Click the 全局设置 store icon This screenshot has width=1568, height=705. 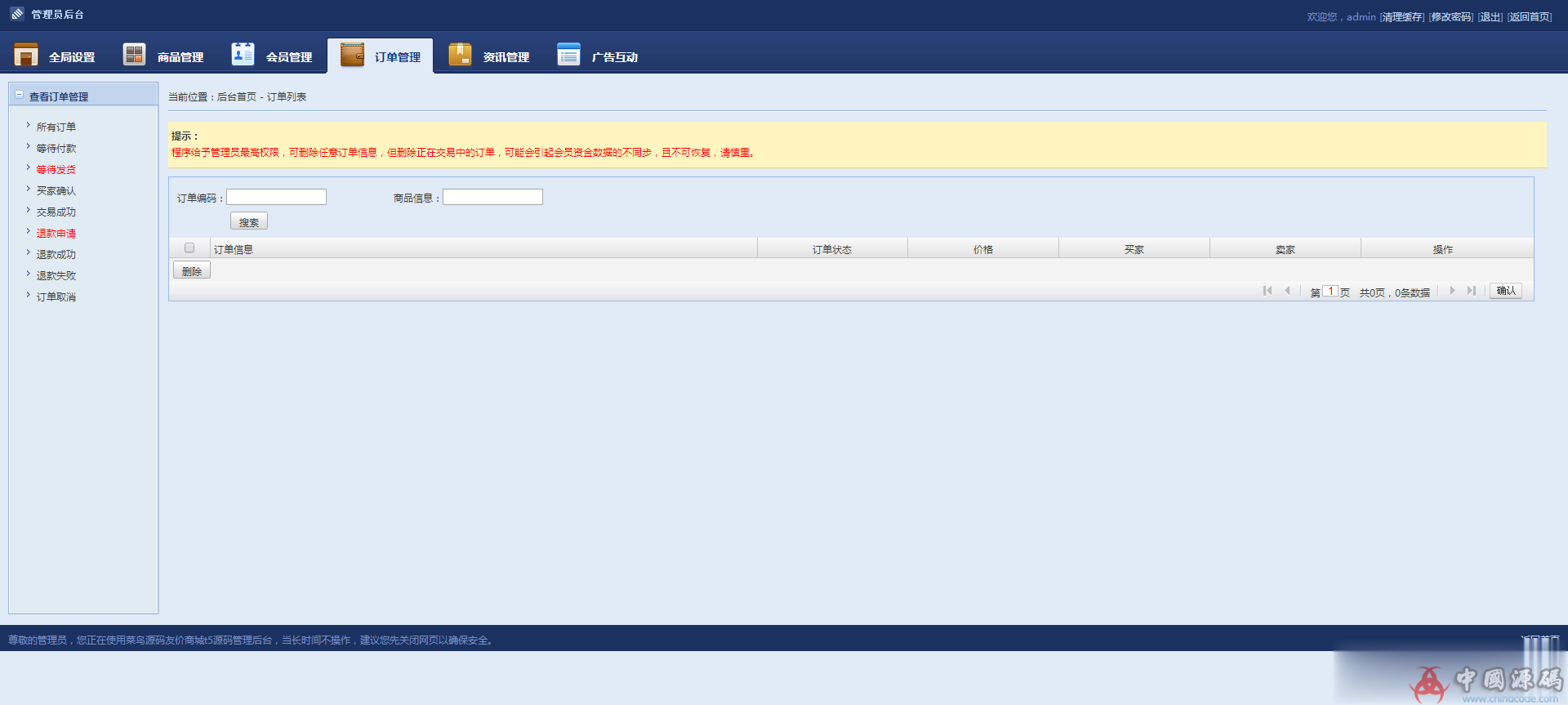tap(26, 55)
